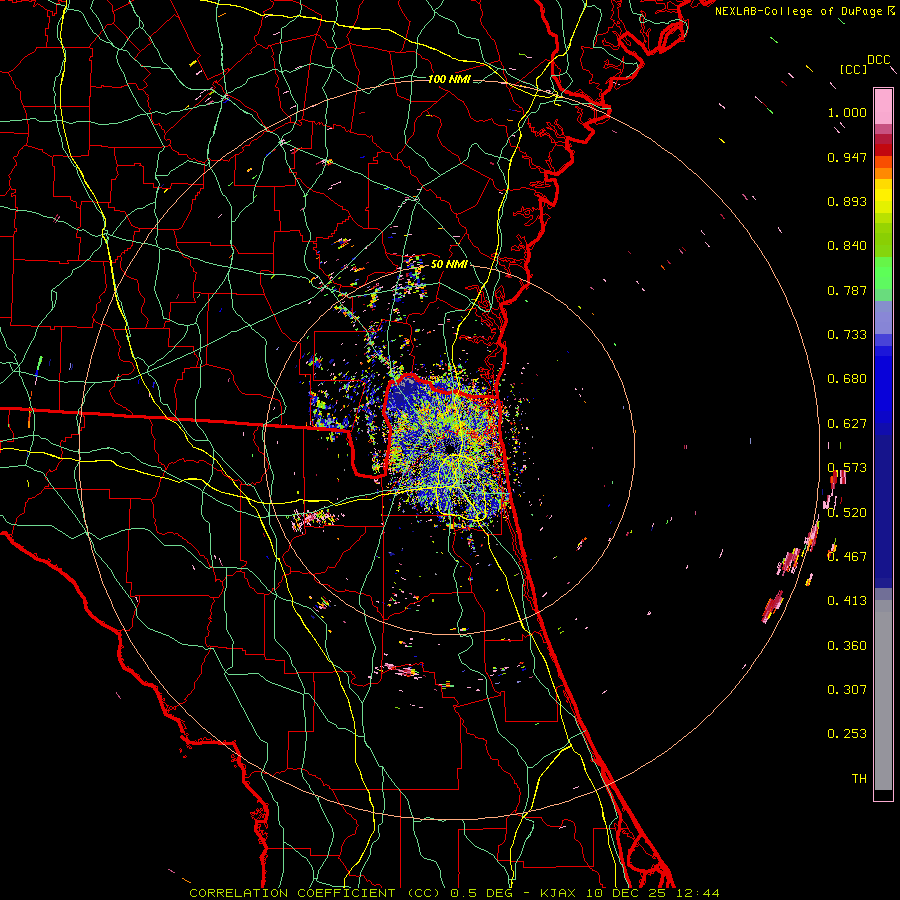
Task: Click the [CC] unit label
Action: coord(853,69)
